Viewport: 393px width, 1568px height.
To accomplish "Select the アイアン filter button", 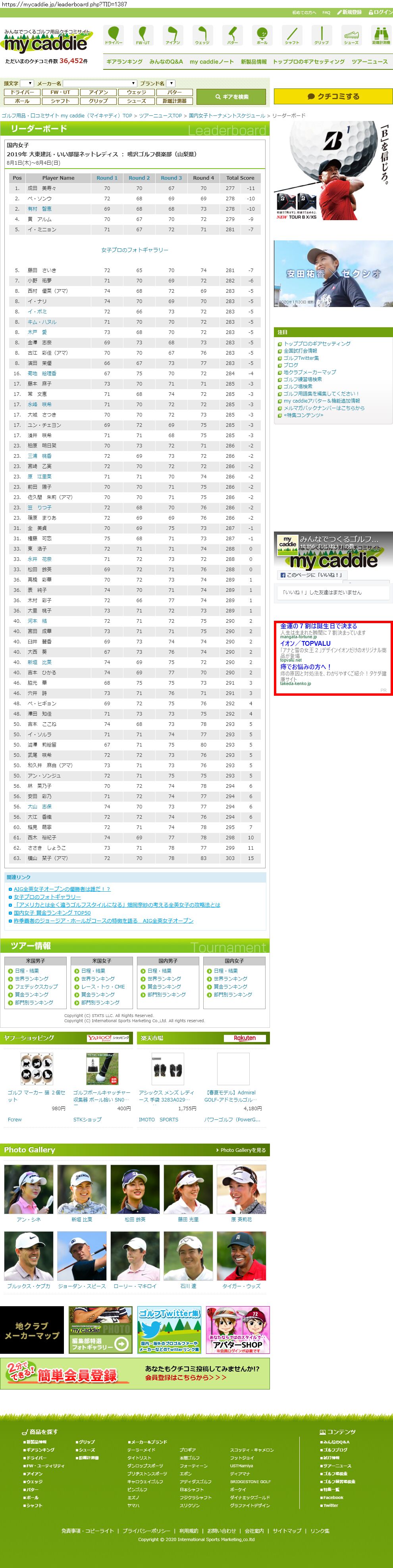I will point(98,92).
